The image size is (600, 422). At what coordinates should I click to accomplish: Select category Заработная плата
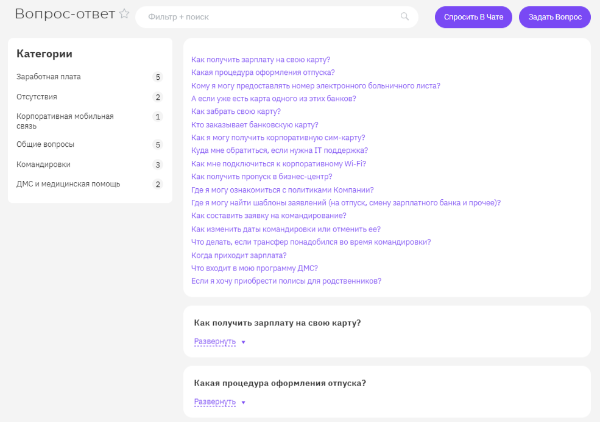(x=49, y=77)
